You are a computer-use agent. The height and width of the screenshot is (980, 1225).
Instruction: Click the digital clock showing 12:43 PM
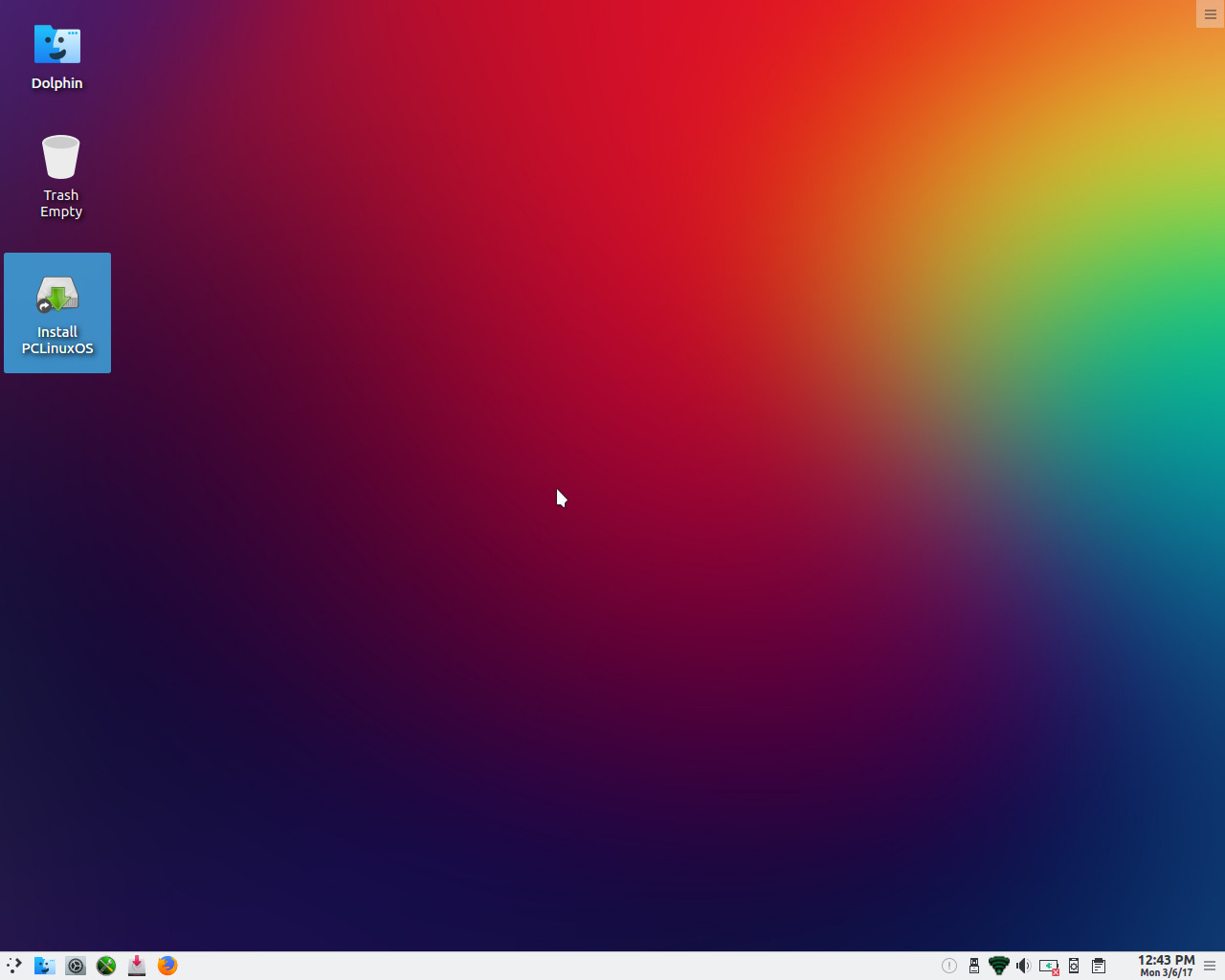pyautogui.click(x=1166, y=966)
